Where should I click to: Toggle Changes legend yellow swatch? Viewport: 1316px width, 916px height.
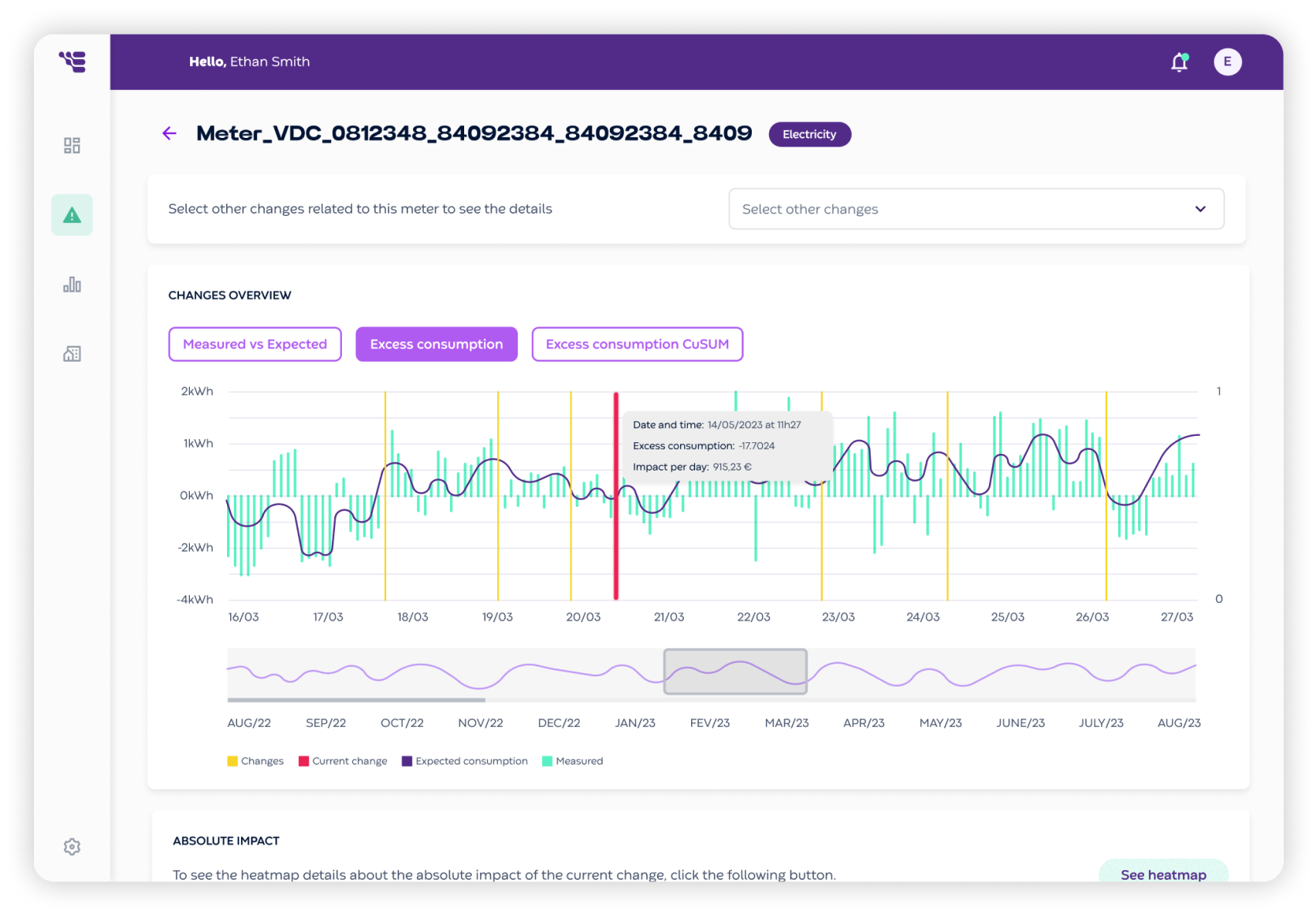point(232,761)
